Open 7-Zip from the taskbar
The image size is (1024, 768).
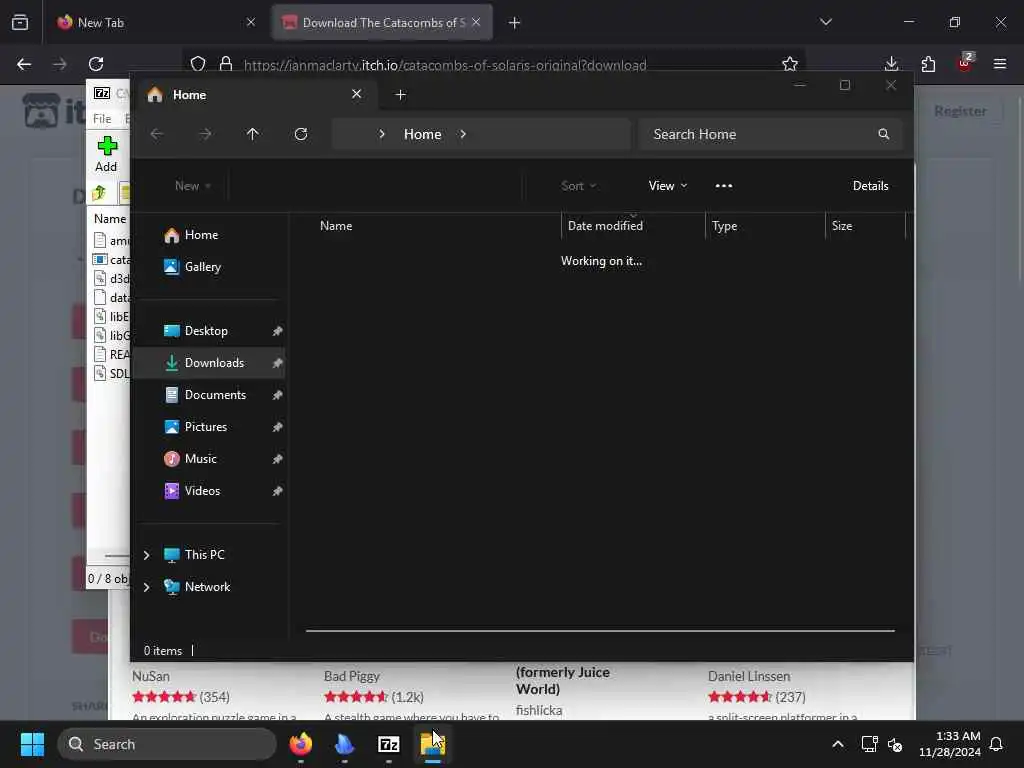(389, 744)
